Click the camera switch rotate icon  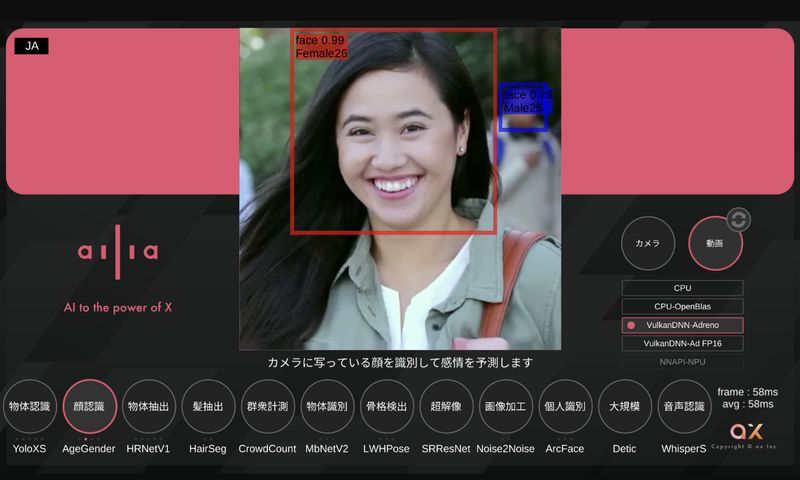(x=738, y=220)
